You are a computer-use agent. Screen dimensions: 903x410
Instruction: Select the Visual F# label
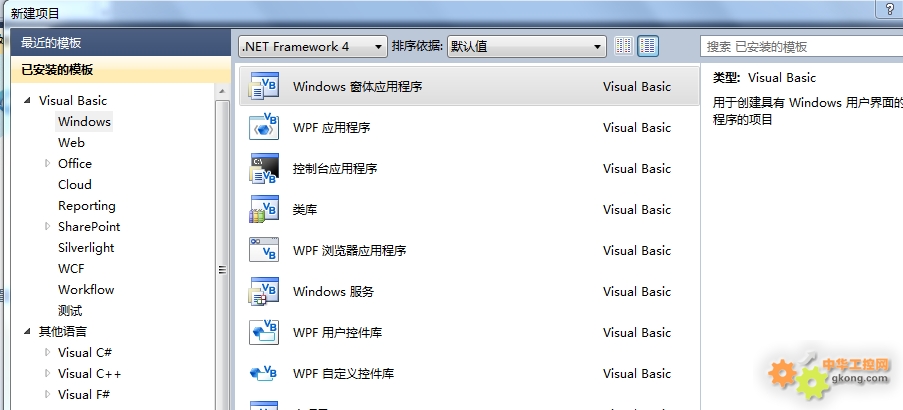click(84, 394)
